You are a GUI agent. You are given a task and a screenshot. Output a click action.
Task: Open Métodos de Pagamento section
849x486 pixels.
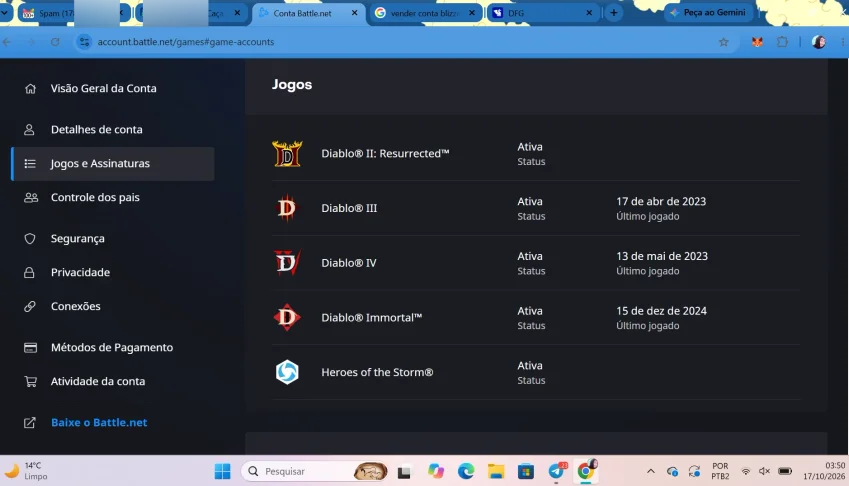coord(112,347)
